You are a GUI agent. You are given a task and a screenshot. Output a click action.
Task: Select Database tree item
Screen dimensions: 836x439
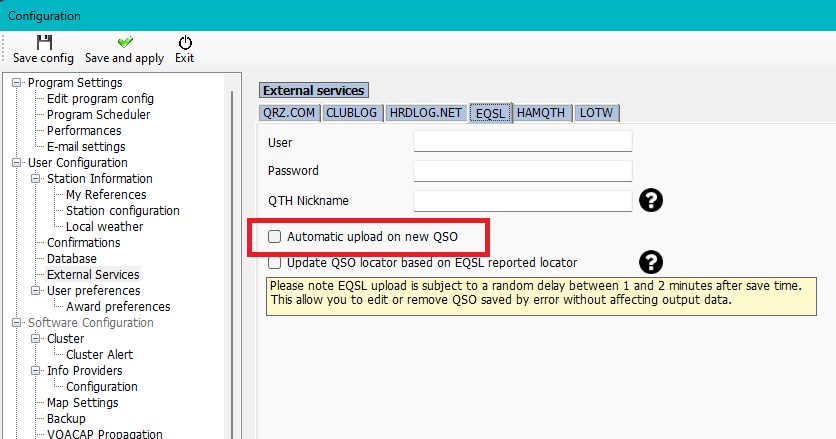coord(72,259)
